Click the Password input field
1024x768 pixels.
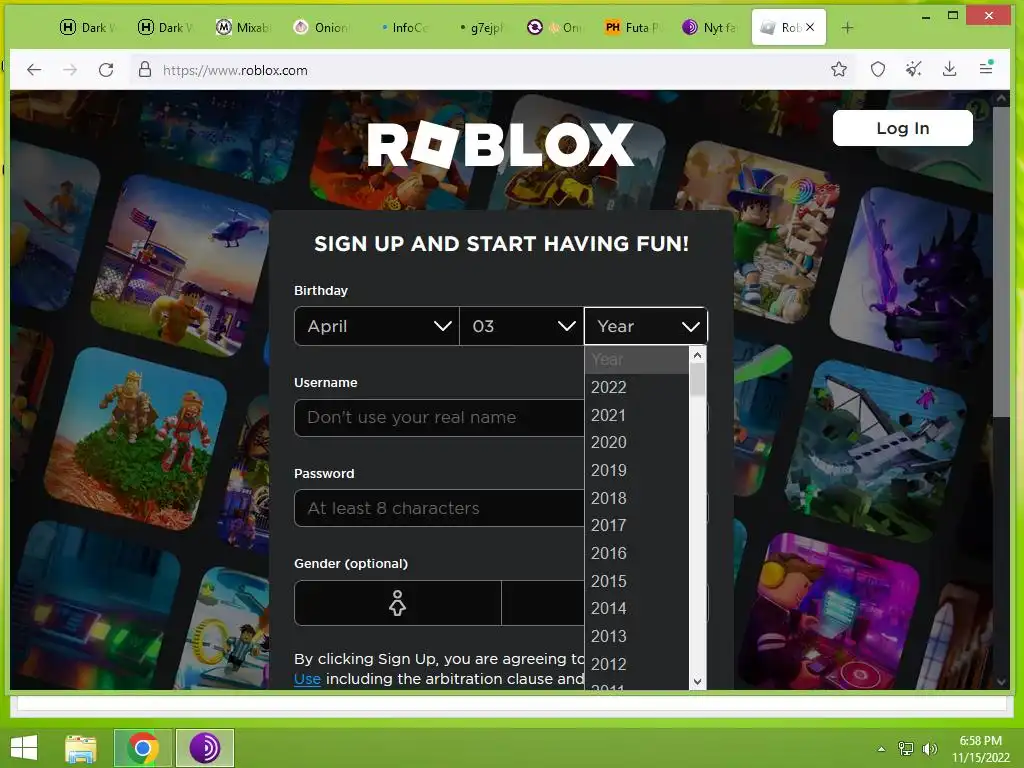click(x=439, y=508)
